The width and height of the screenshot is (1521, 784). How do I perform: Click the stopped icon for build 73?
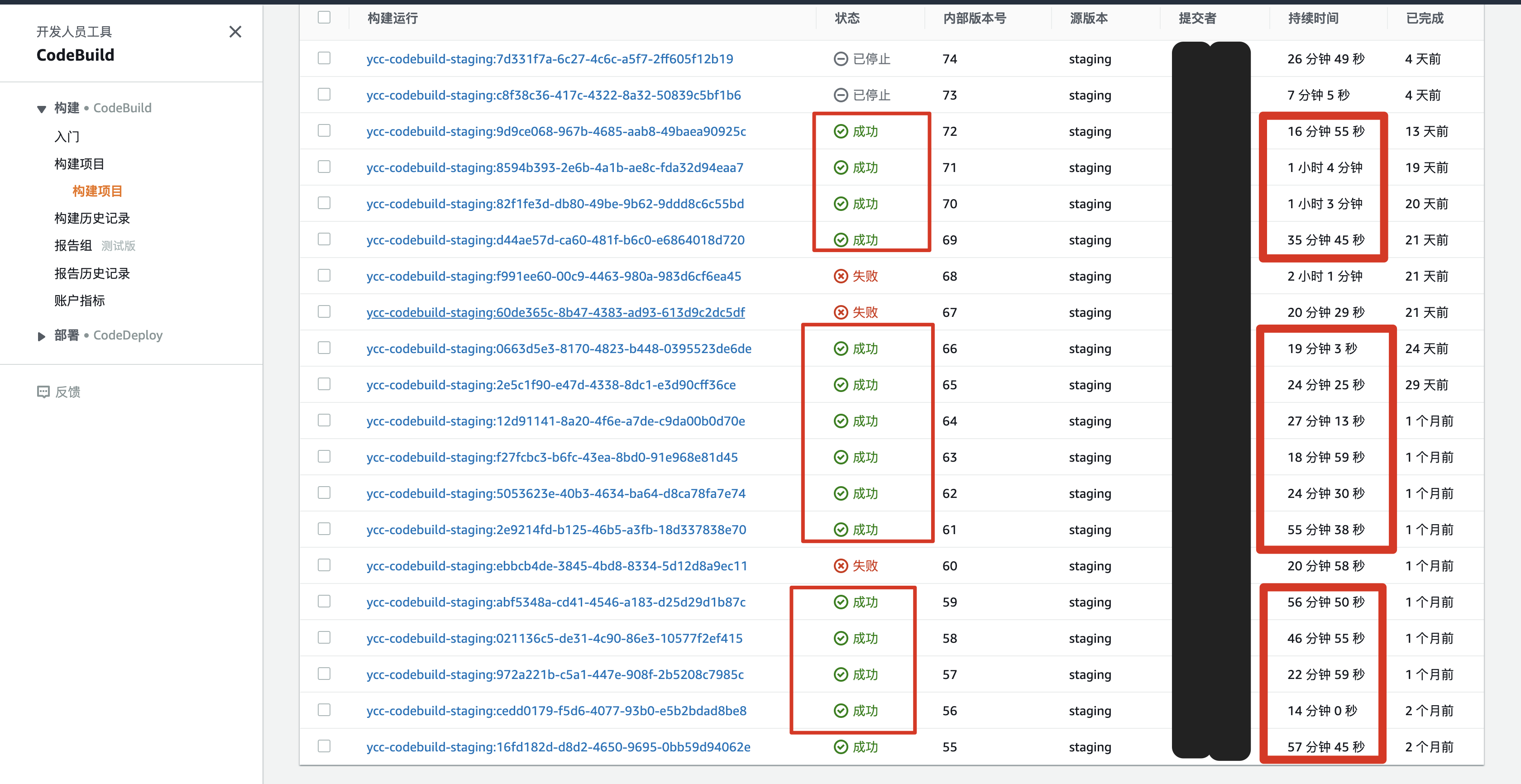click(840, 95)
